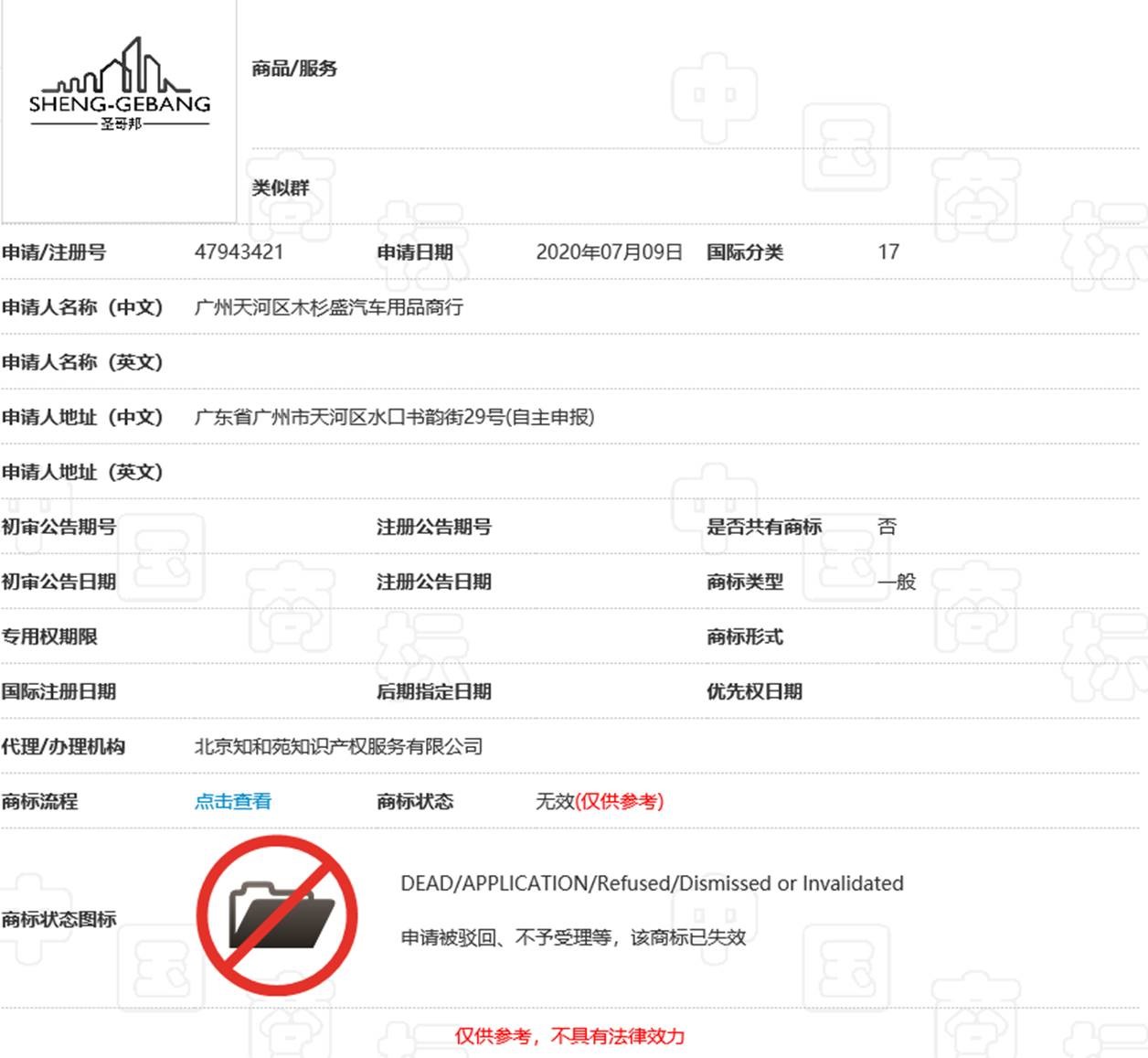Click the 商标流程 label
Image resolution: width=1148 pixels, height=1058 pixels.
coord(39,801)
